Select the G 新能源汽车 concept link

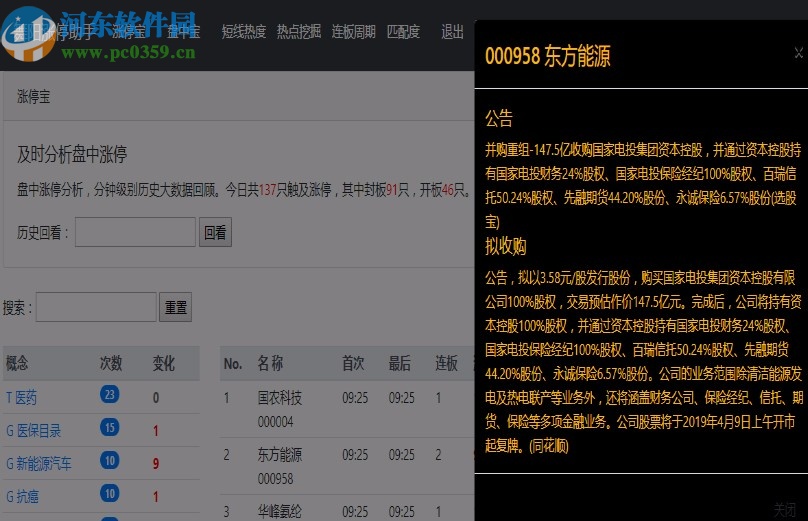point(39,463)
